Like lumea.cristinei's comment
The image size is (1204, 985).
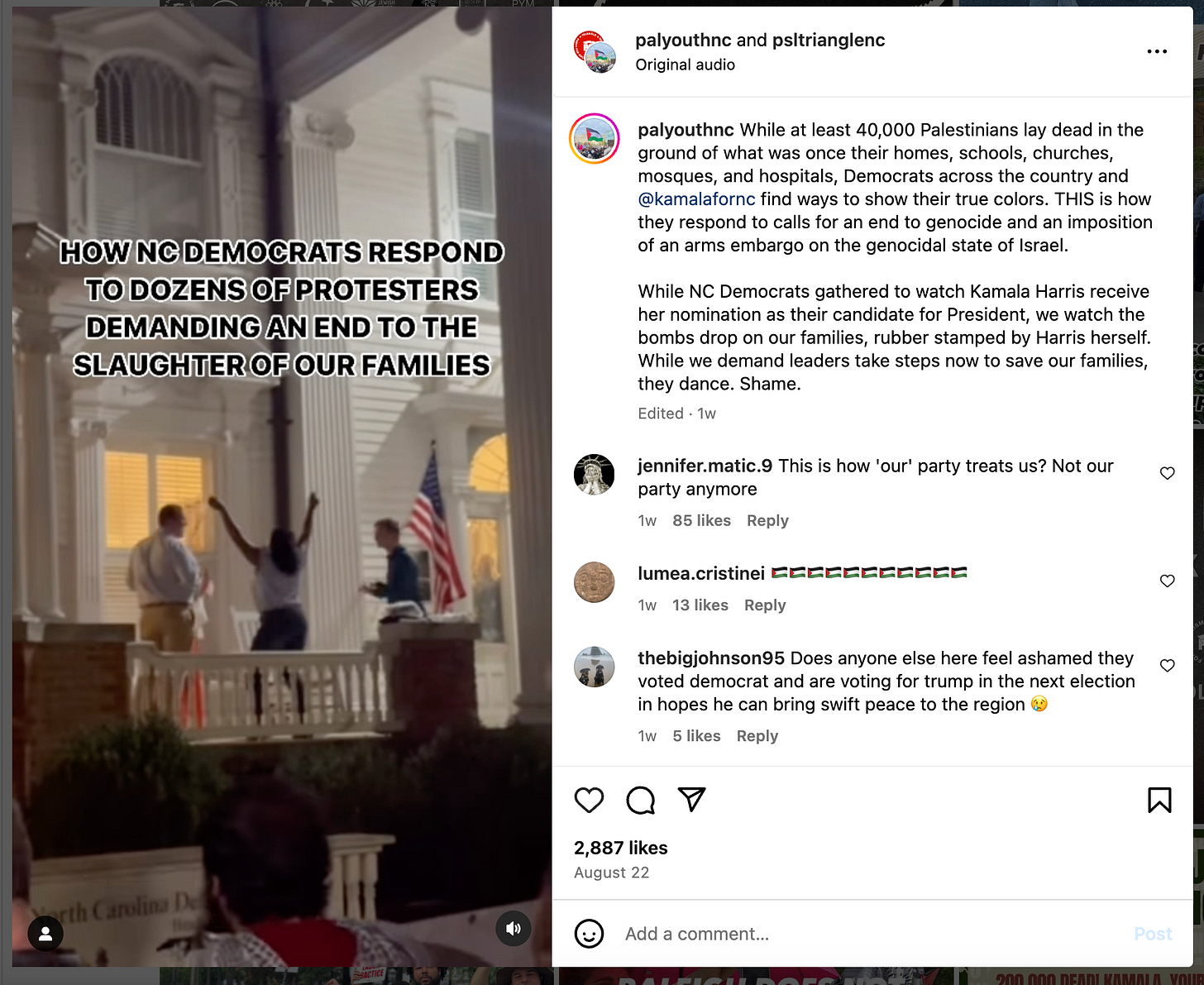pyautogui.click(x=1167, y=581)
